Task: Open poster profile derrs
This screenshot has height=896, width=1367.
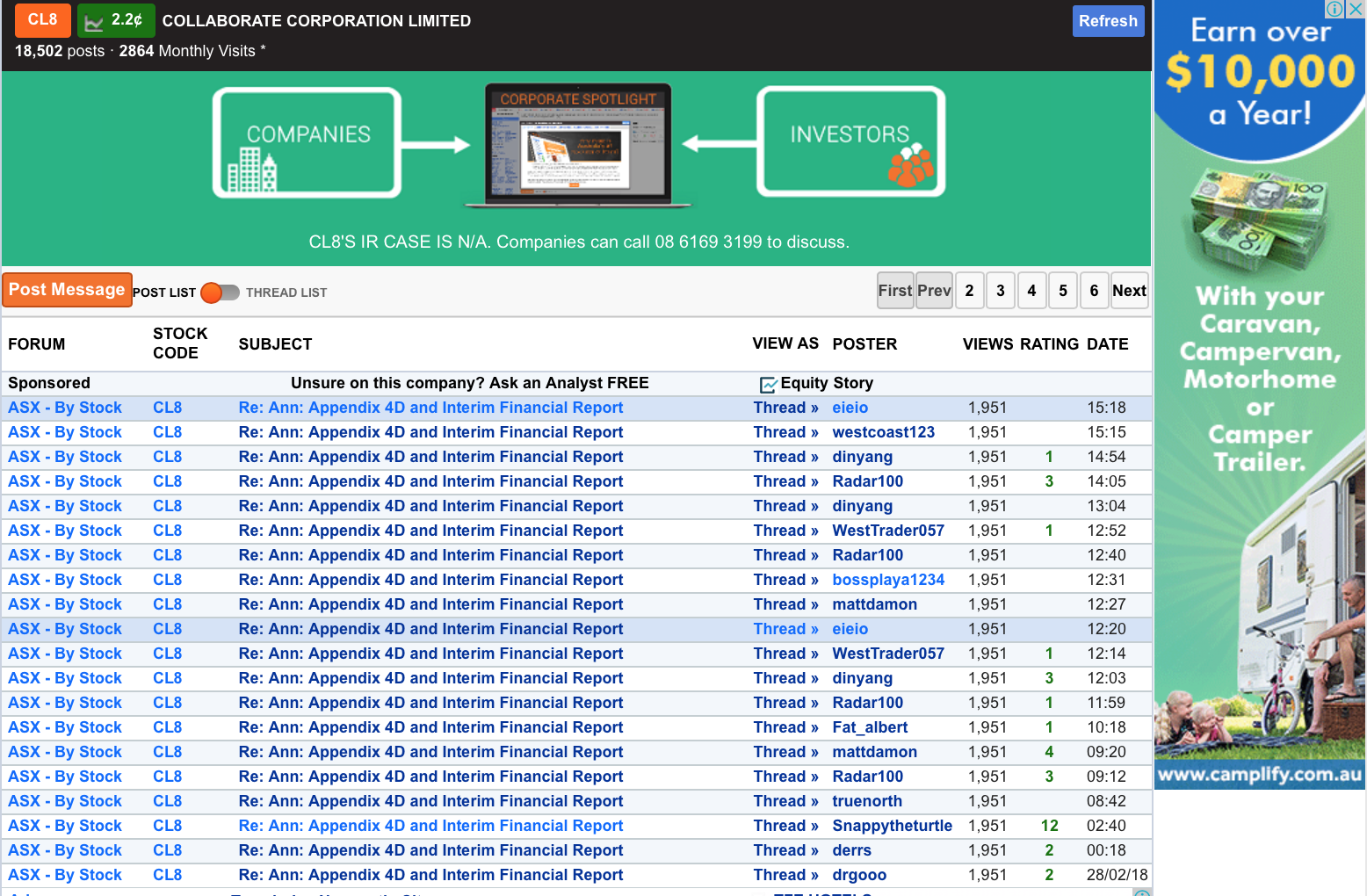Action: (x=852, y=850)
